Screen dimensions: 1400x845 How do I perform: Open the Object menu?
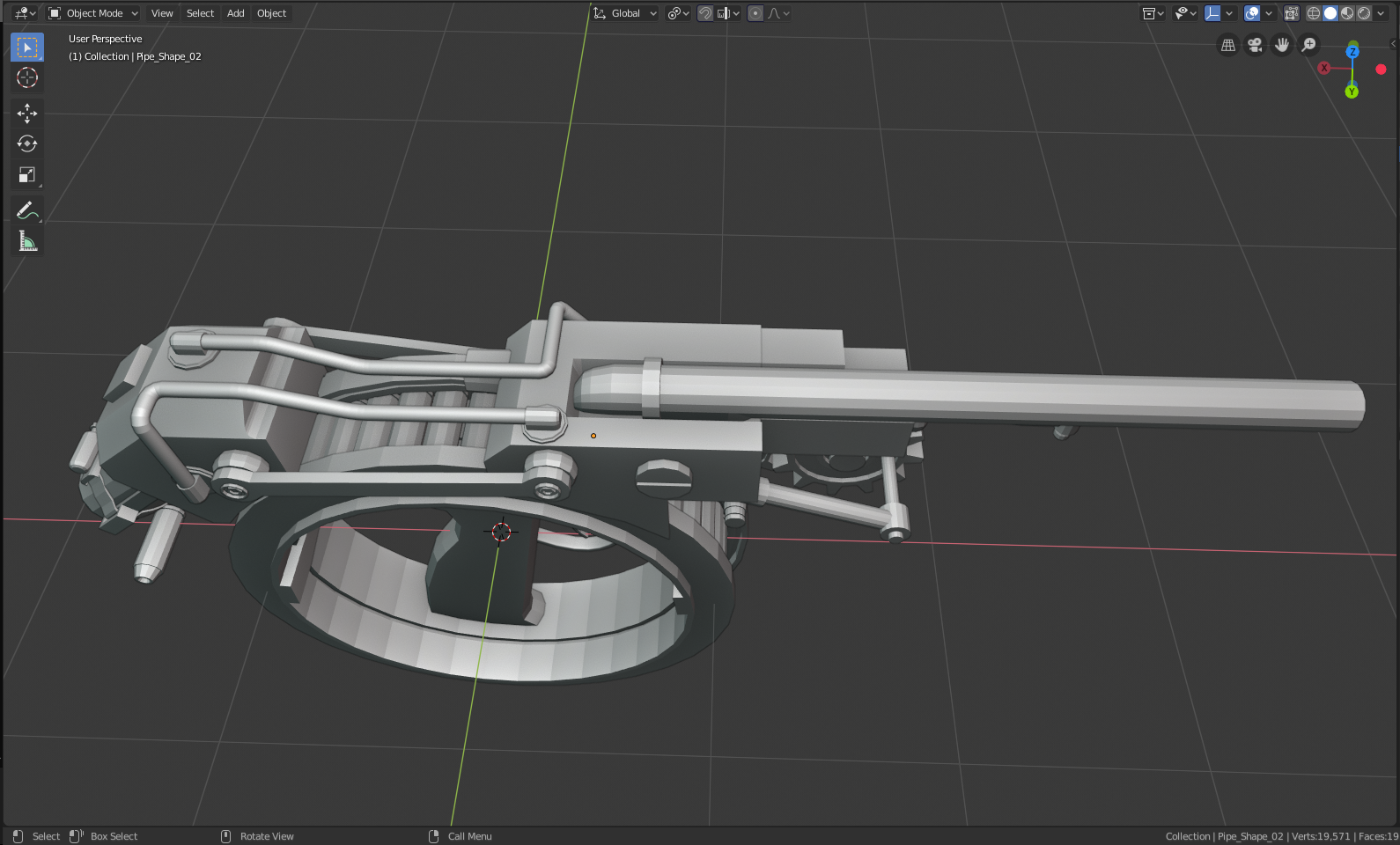pos(271,13)
